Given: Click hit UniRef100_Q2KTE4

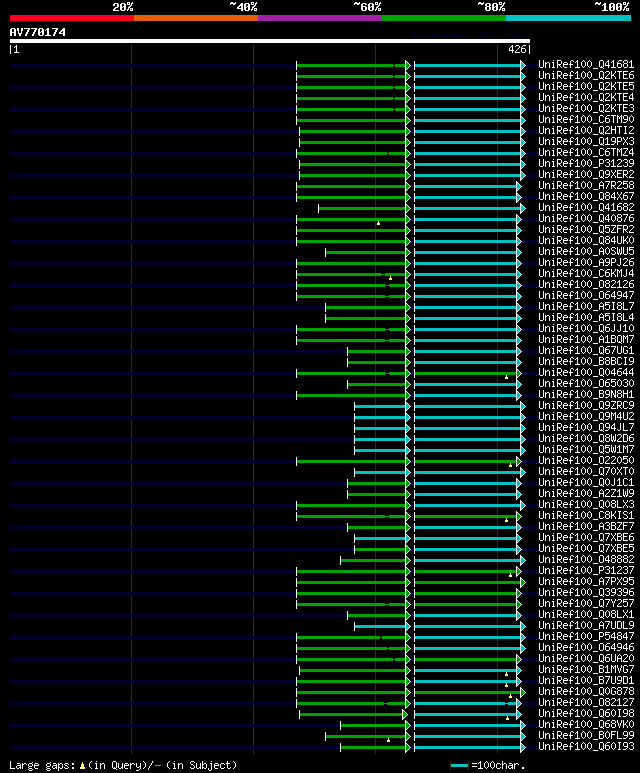Looking at the screenshot, I should [586, 98].
